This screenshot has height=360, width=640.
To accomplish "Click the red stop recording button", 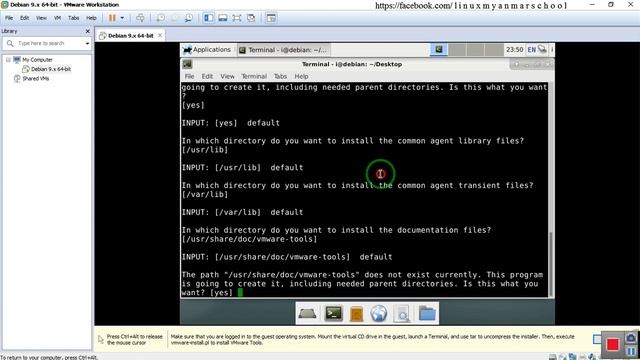I will point(613,344).
